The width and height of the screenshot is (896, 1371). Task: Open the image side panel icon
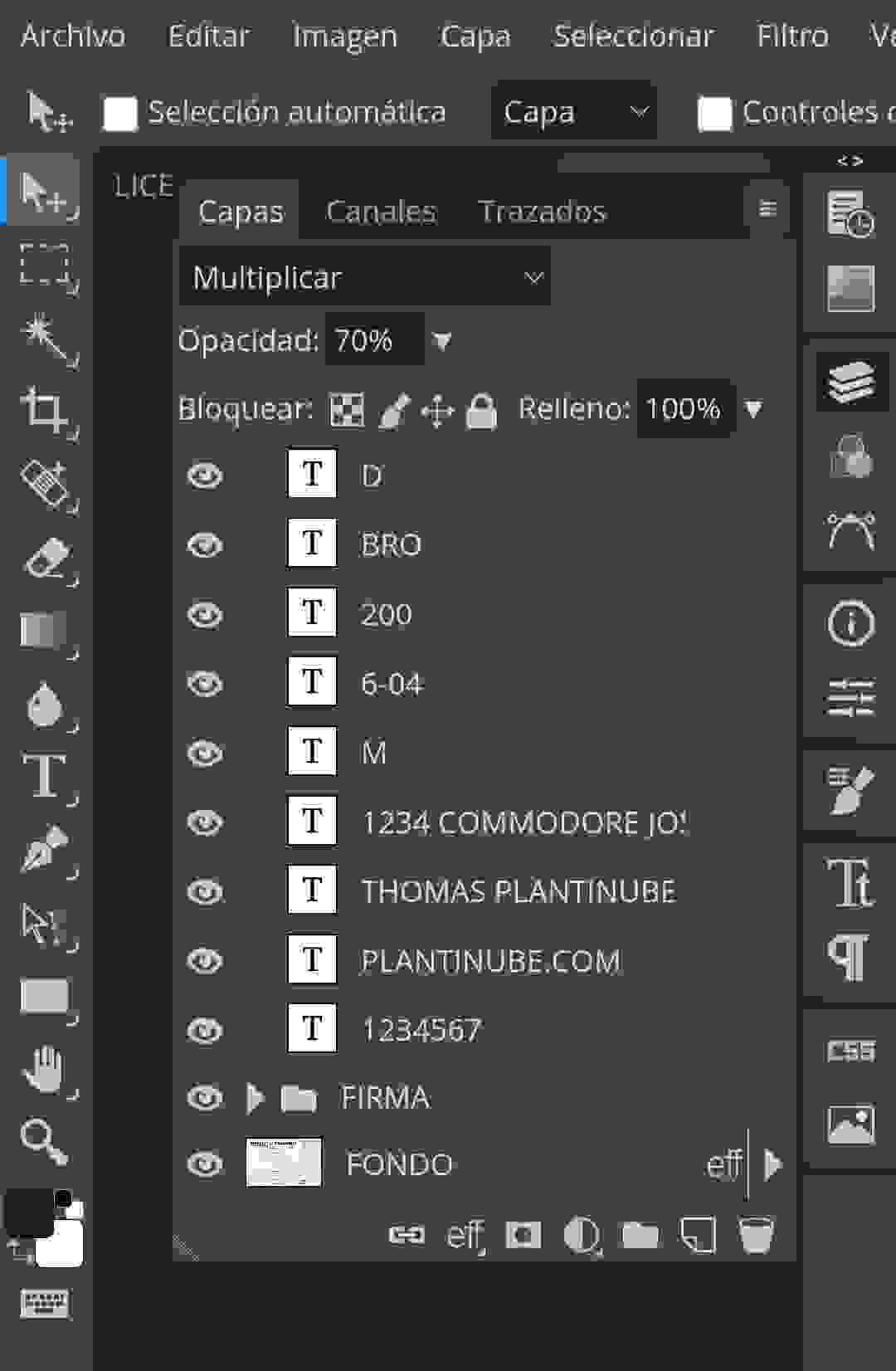[x=850, y=1125]
